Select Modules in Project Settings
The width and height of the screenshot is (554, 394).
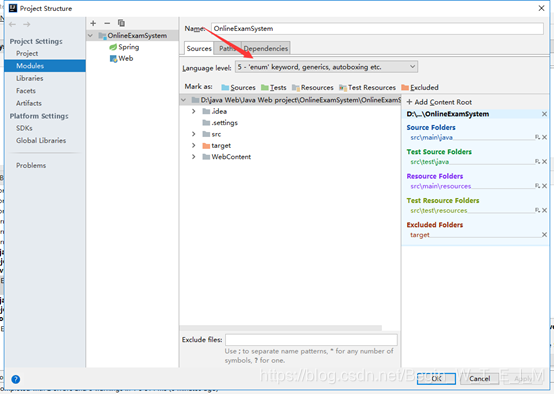click(45, 66)
